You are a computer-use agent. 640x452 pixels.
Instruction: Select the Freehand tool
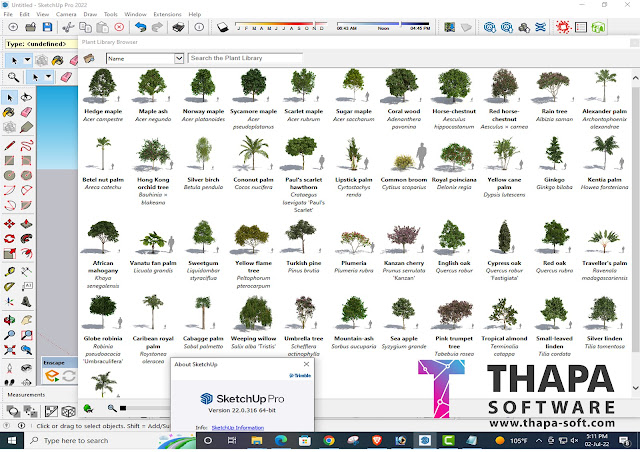26,145
